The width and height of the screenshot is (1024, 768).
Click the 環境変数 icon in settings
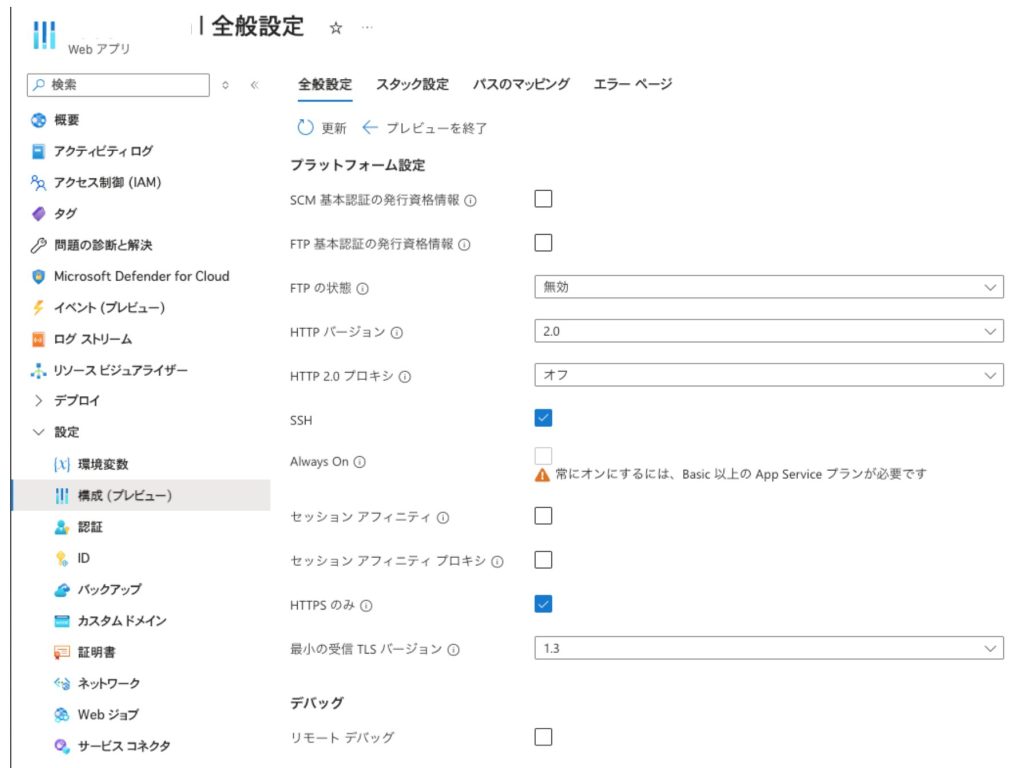coord(61,465)
